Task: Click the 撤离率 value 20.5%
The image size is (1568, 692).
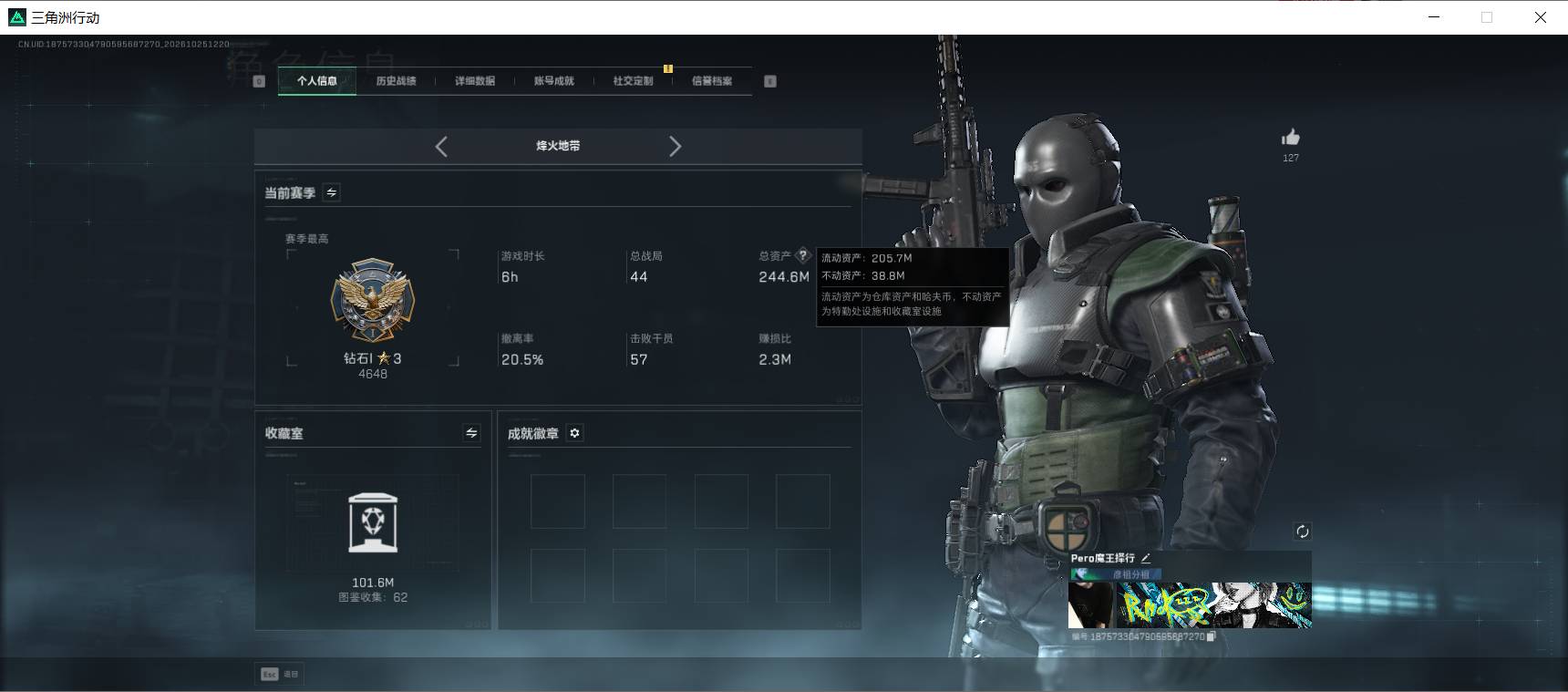Action: tap(522, 359)
